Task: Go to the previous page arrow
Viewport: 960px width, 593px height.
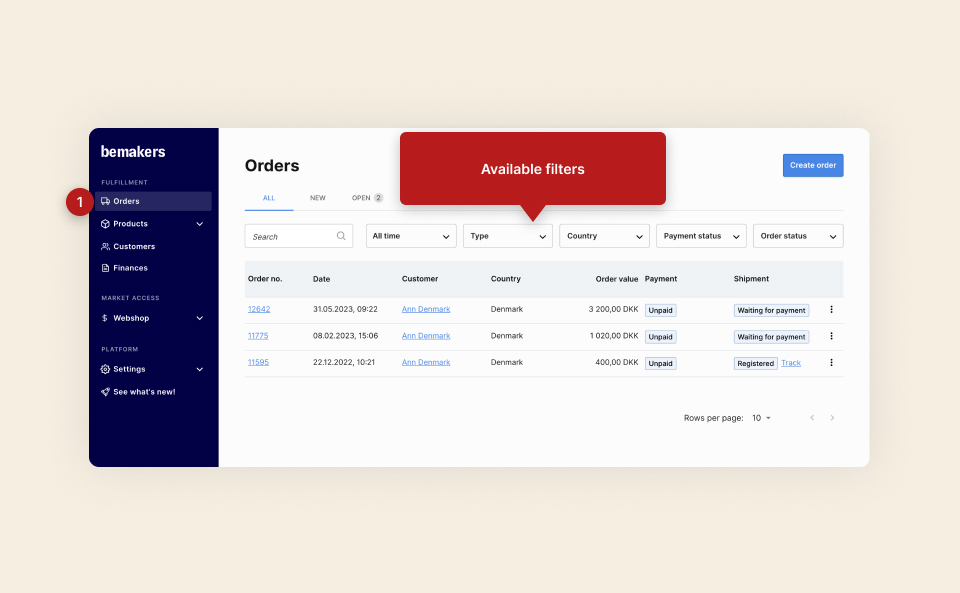Action: click(x=812, y=418)
